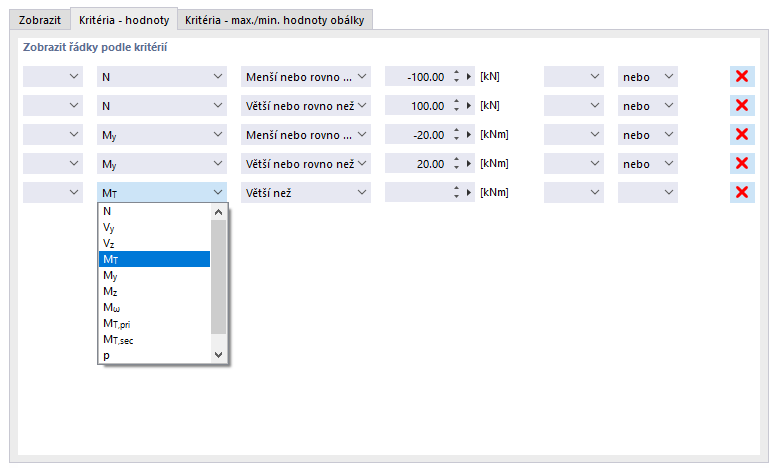Open the empty operator dropdown in last row
776x468 pixels.
(647, 193)
